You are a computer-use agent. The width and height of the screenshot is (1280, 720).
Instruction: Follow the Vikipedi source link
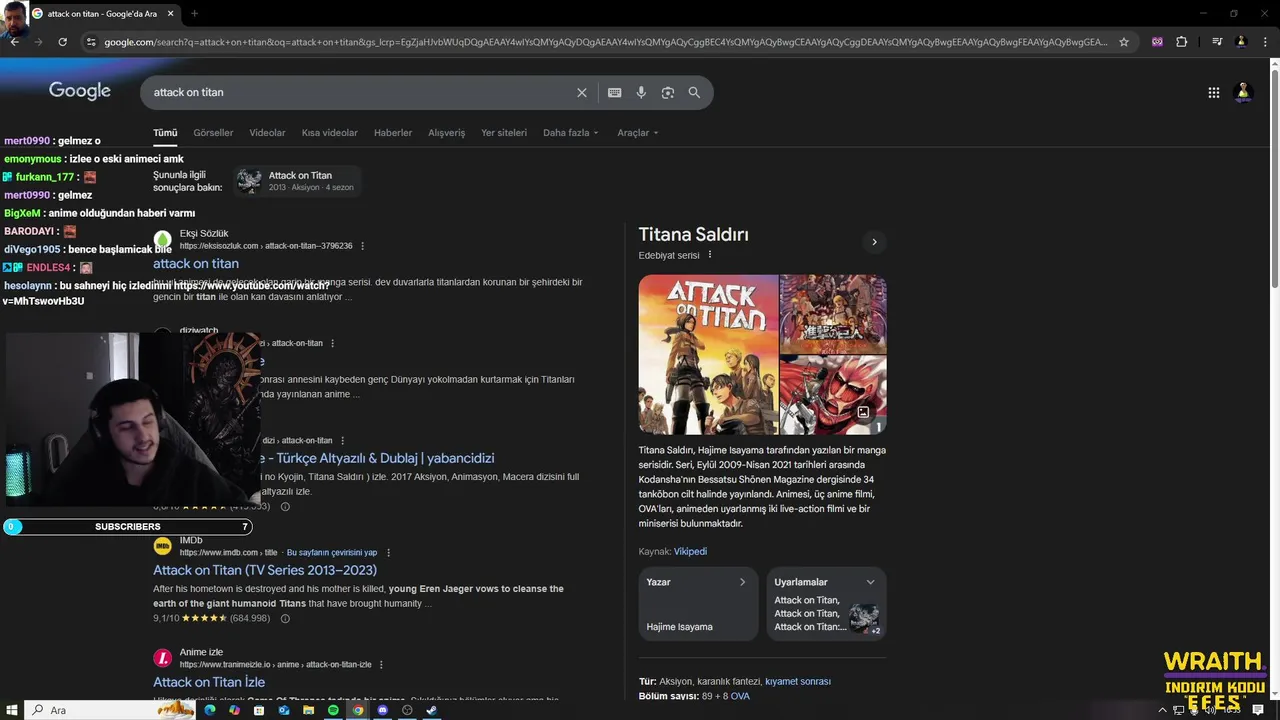point(690,552)
